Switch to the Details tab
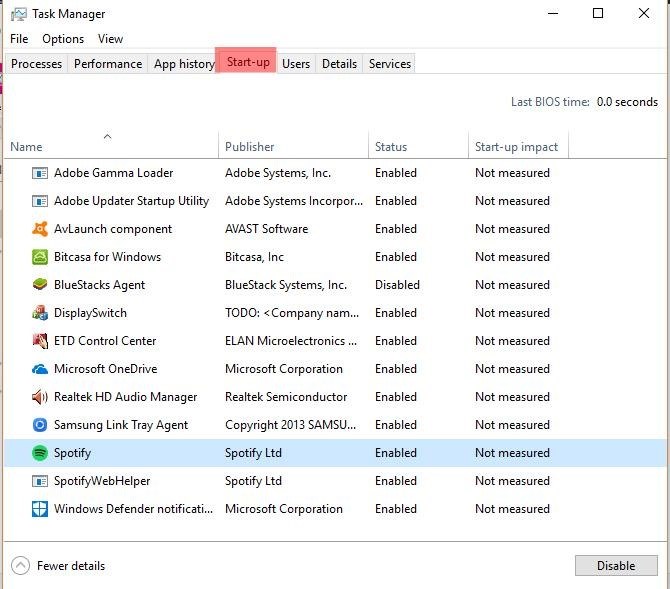 point(339,64)
